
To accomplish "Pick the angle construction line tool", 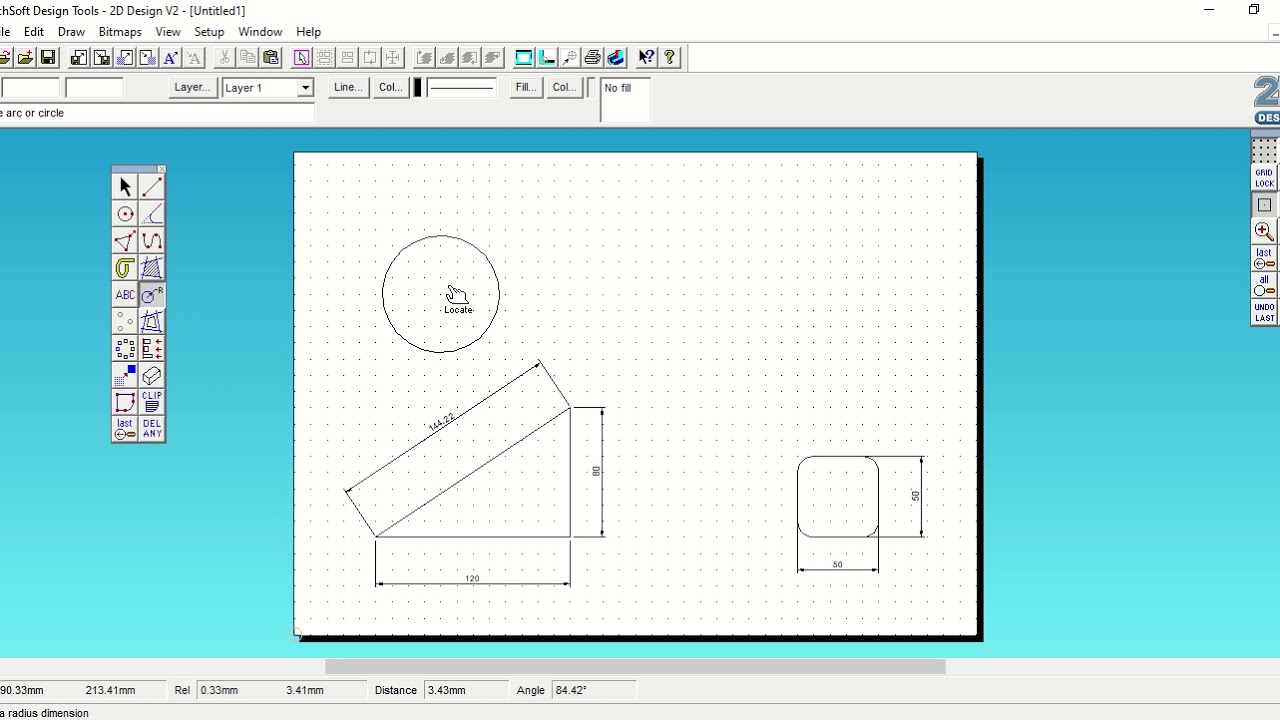I will 152,214.
